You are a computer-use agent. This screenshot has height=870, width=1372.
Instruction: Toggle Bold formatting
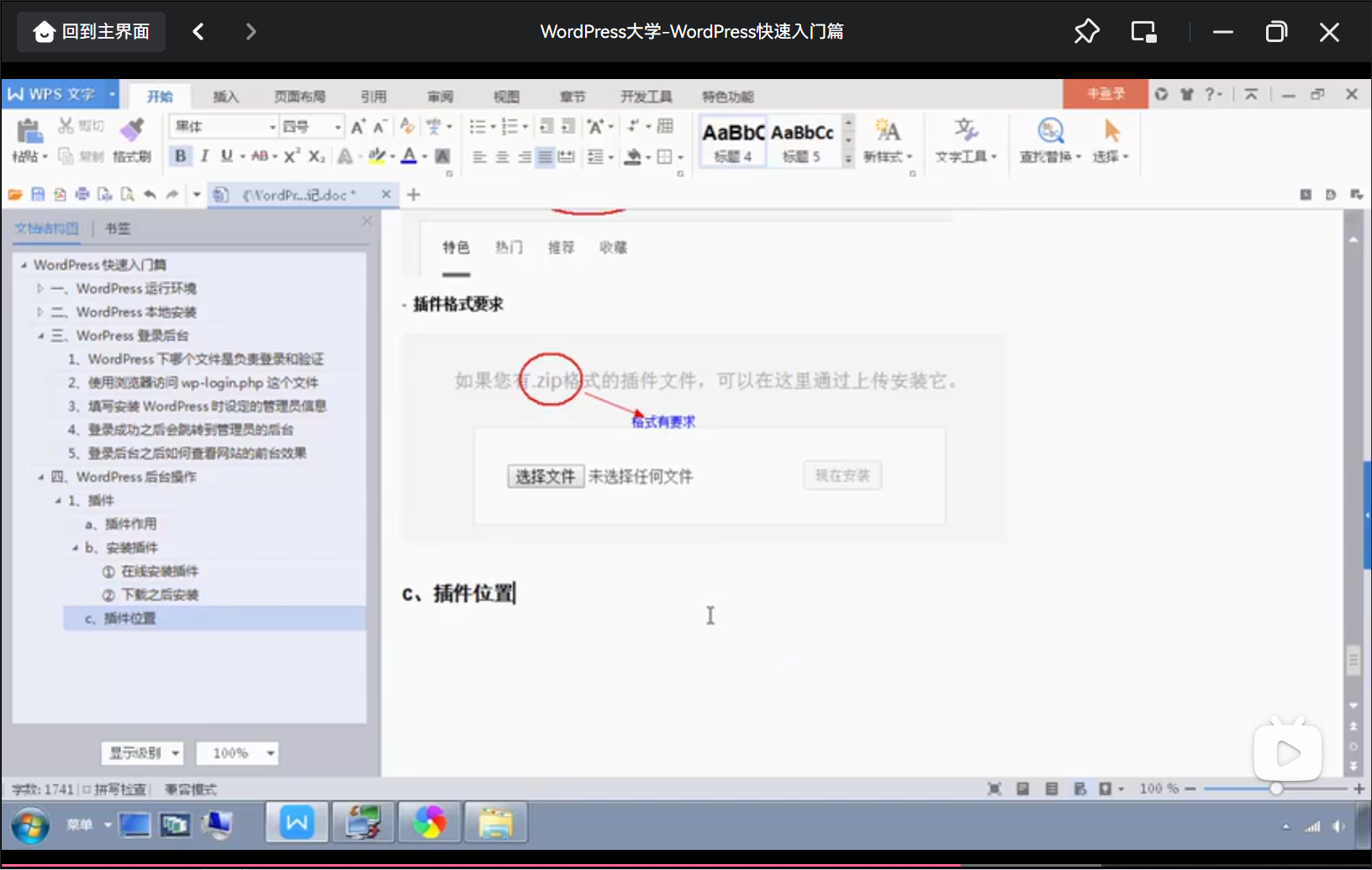pyautogui.click(x=180, y=156)
